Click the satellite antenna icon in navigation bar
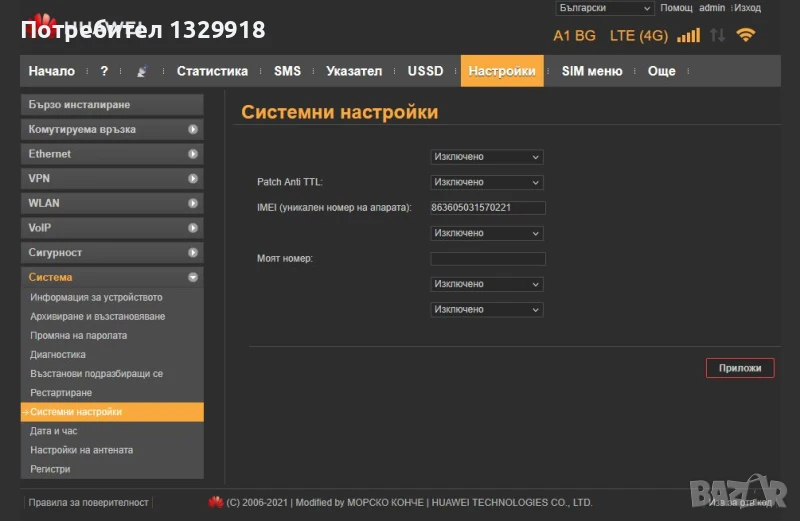 pyautogui.click(x=142, y=71)
